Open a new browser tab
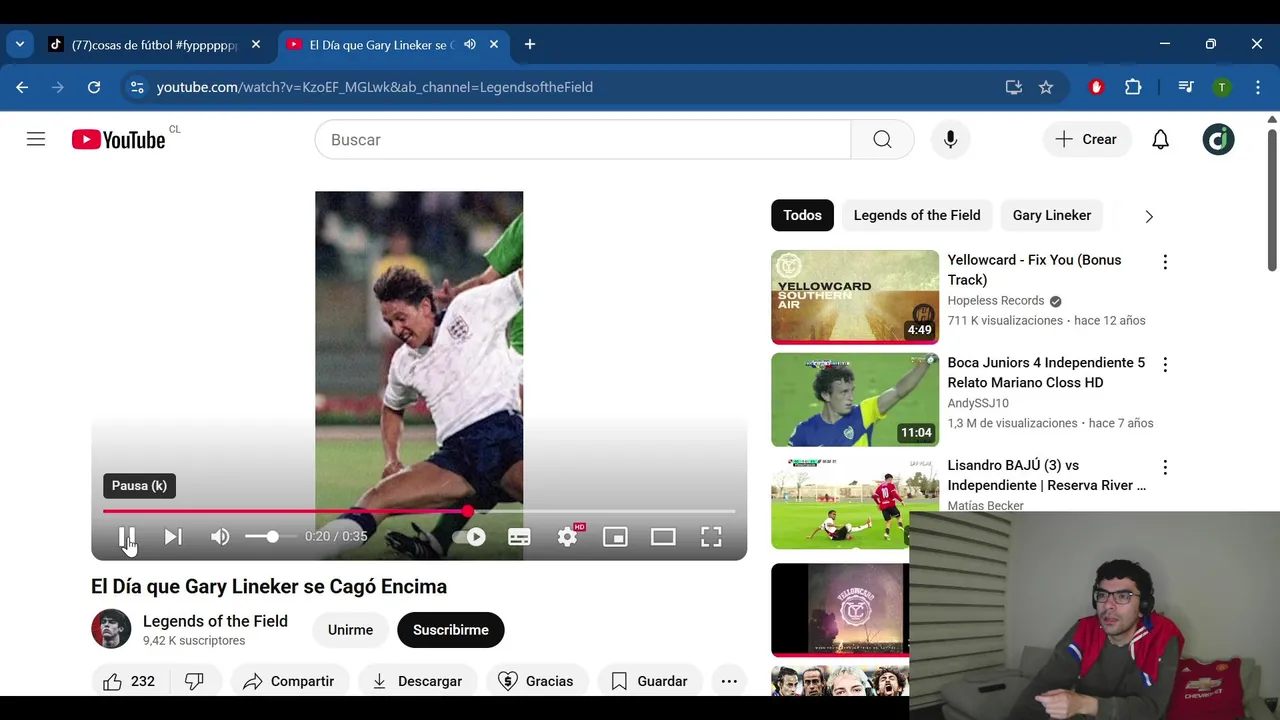 click(x=530, y=44)
